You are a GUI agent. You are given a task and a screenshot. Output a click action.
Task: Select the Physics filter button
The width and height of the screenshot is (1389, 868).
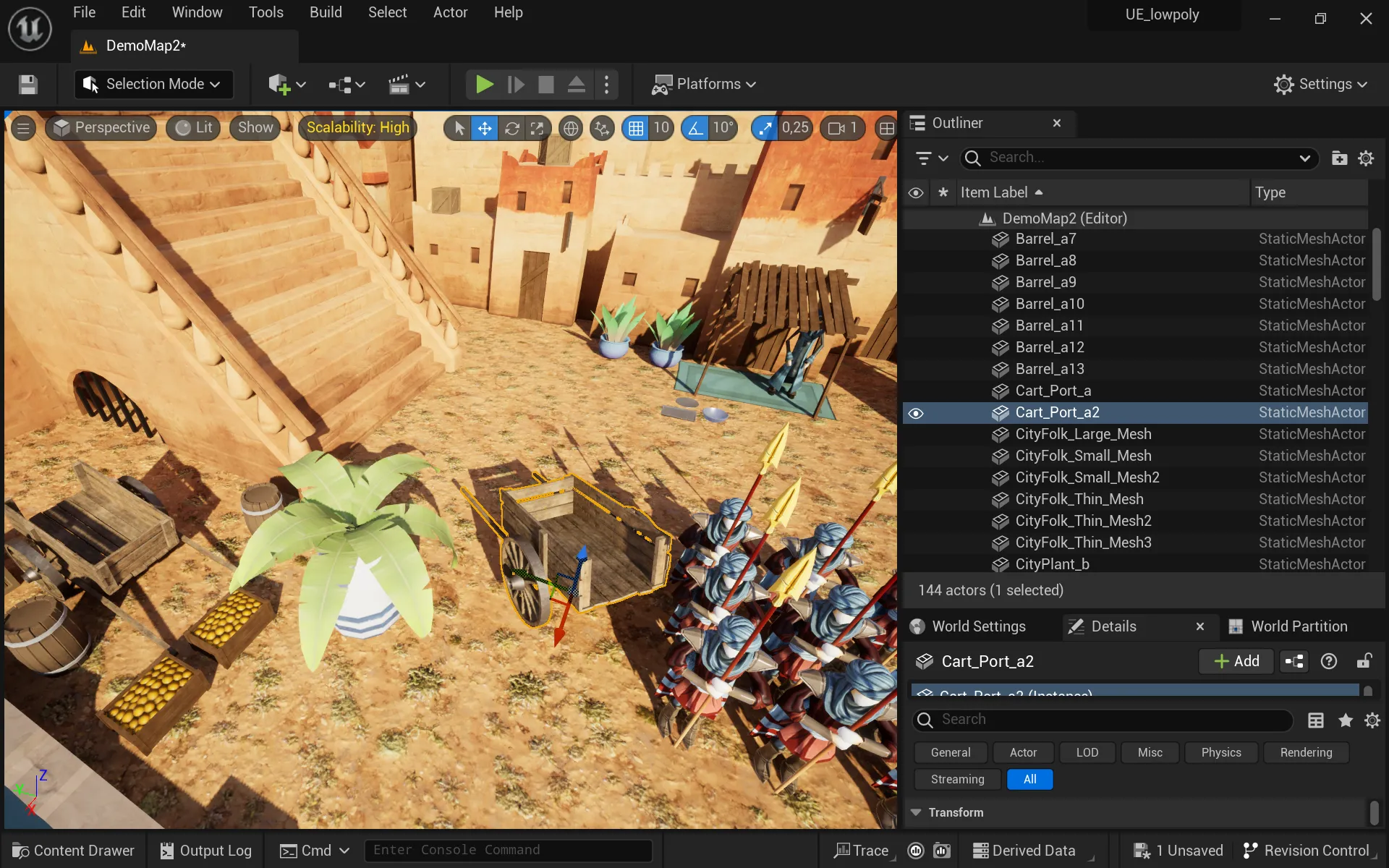(x=1221, y=752)
